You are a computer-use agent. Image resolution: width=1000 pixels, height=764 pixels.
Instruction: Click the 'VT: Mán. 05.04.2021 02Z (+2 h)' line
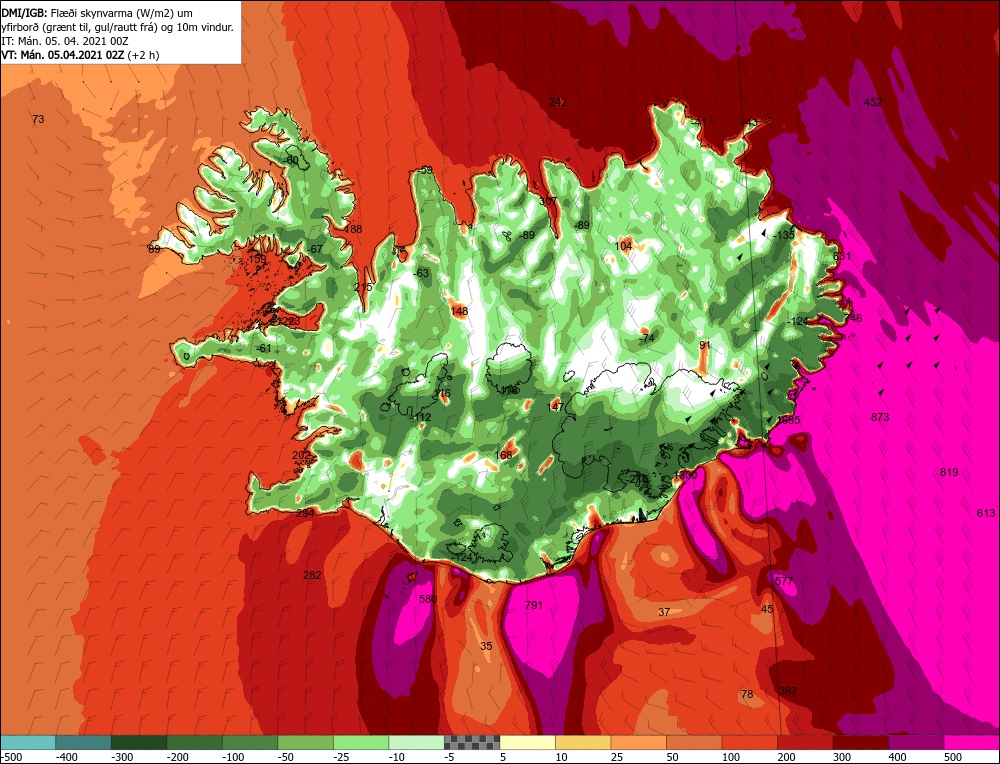pyautogui.click(x=80, y=55)
